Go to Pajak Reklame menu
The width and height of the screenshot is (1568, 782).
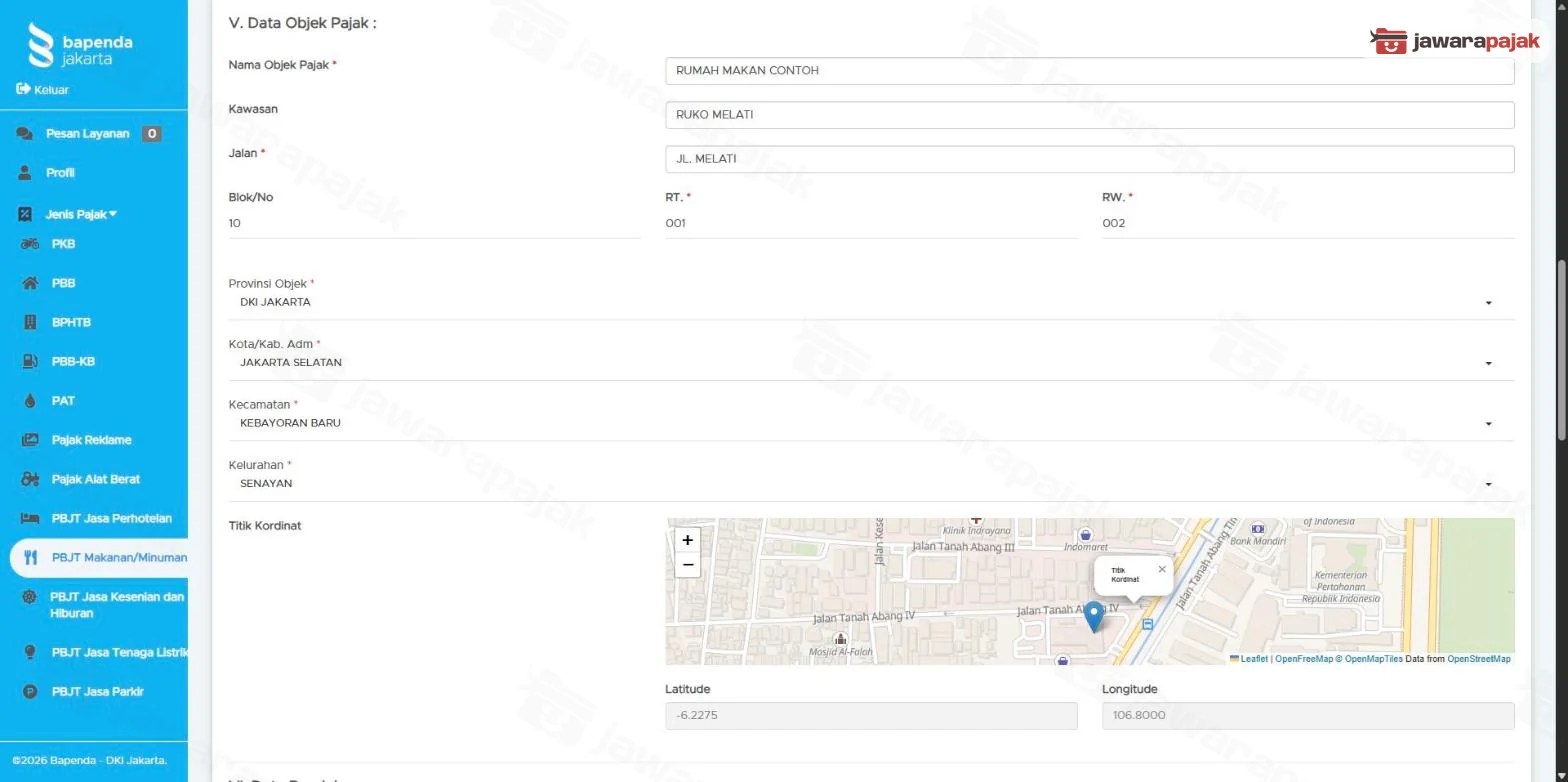(x=91, y=440)
